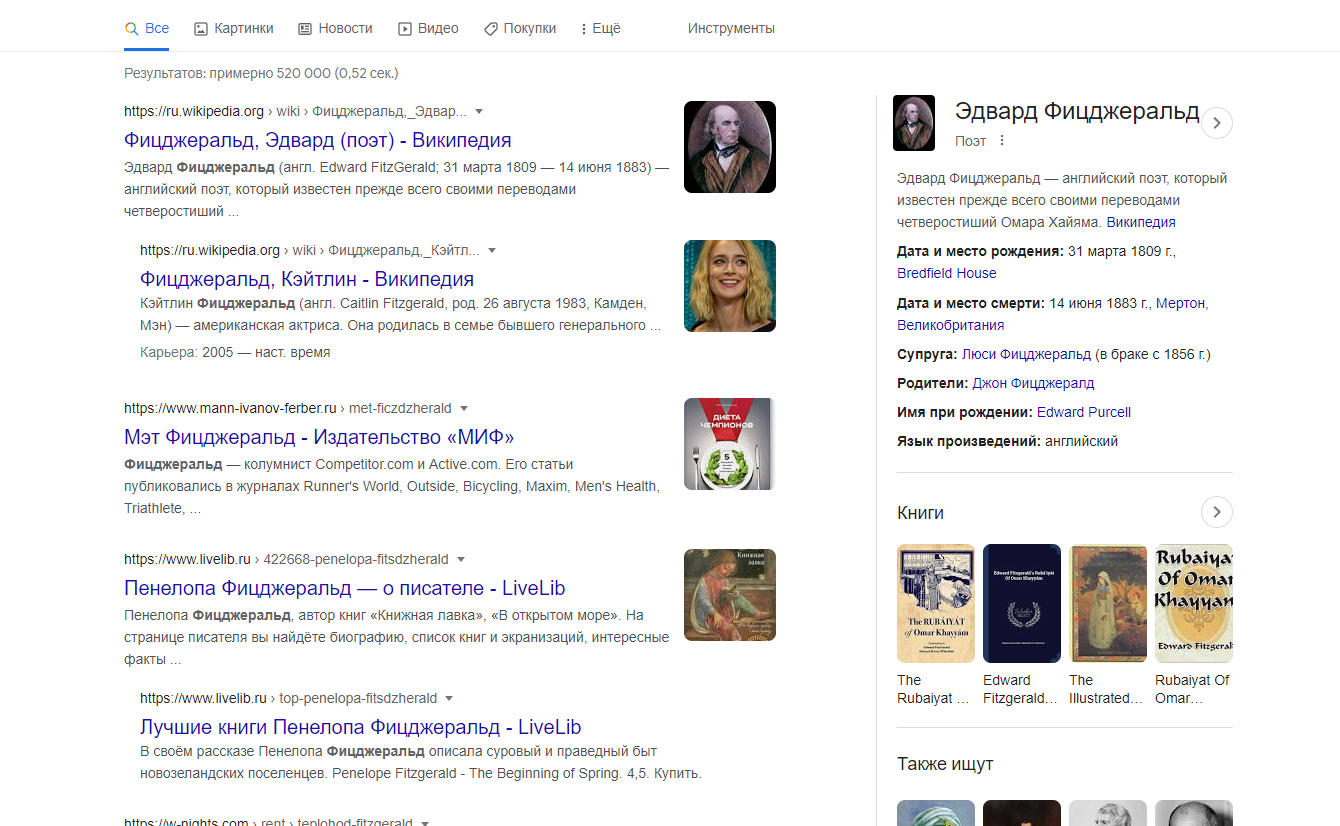Click Caitlin Fitzgerald photo thumbnail

point(730,286)
